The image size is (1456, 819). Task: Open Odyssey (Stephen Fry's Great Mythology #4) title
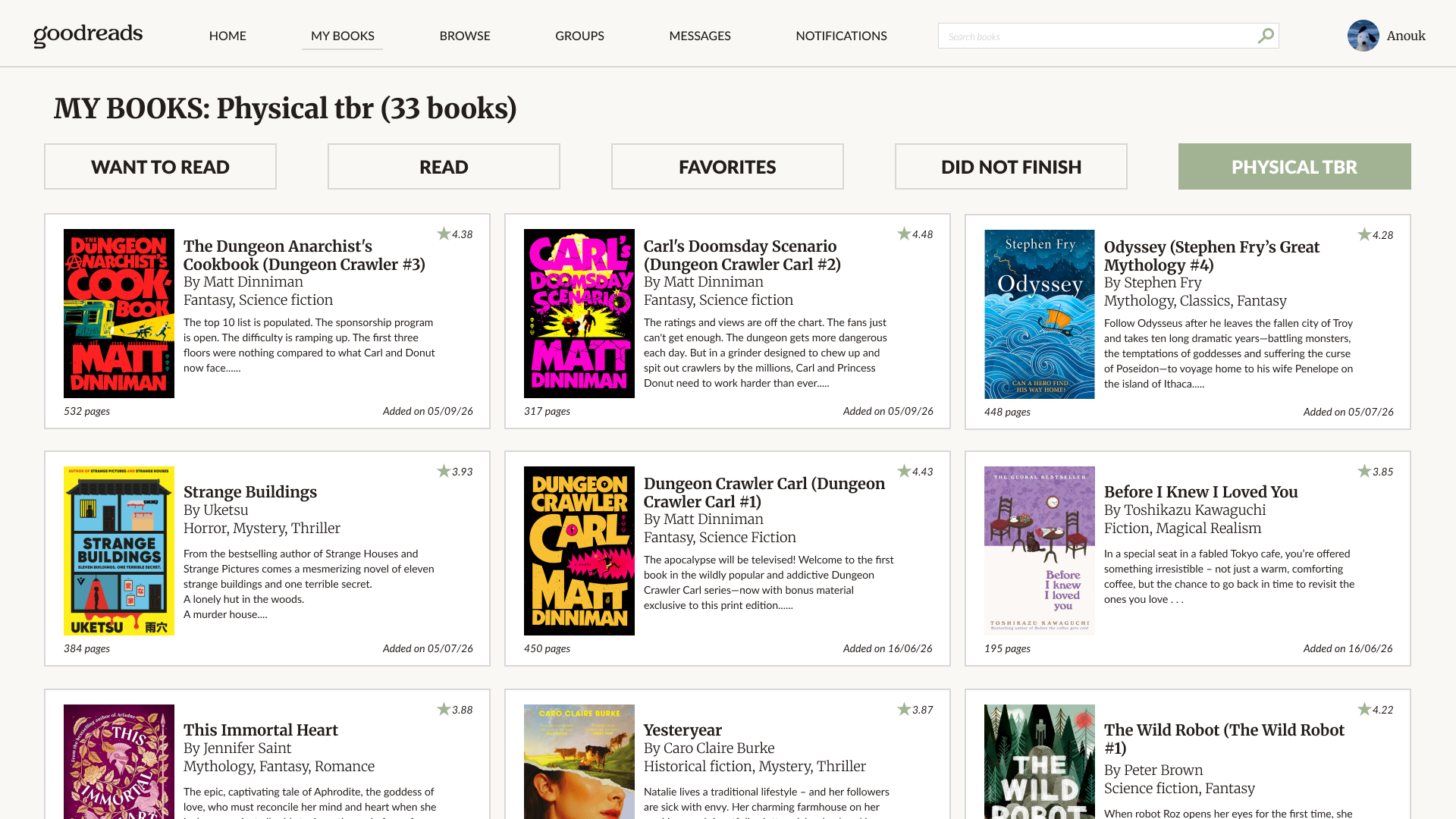coord(1211,256)
